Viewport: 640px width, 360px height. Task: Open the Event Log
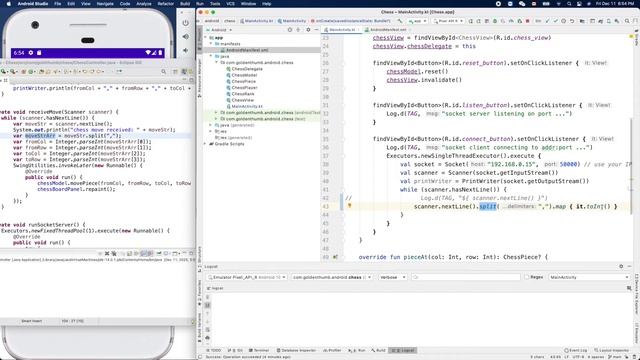point(576,350)
